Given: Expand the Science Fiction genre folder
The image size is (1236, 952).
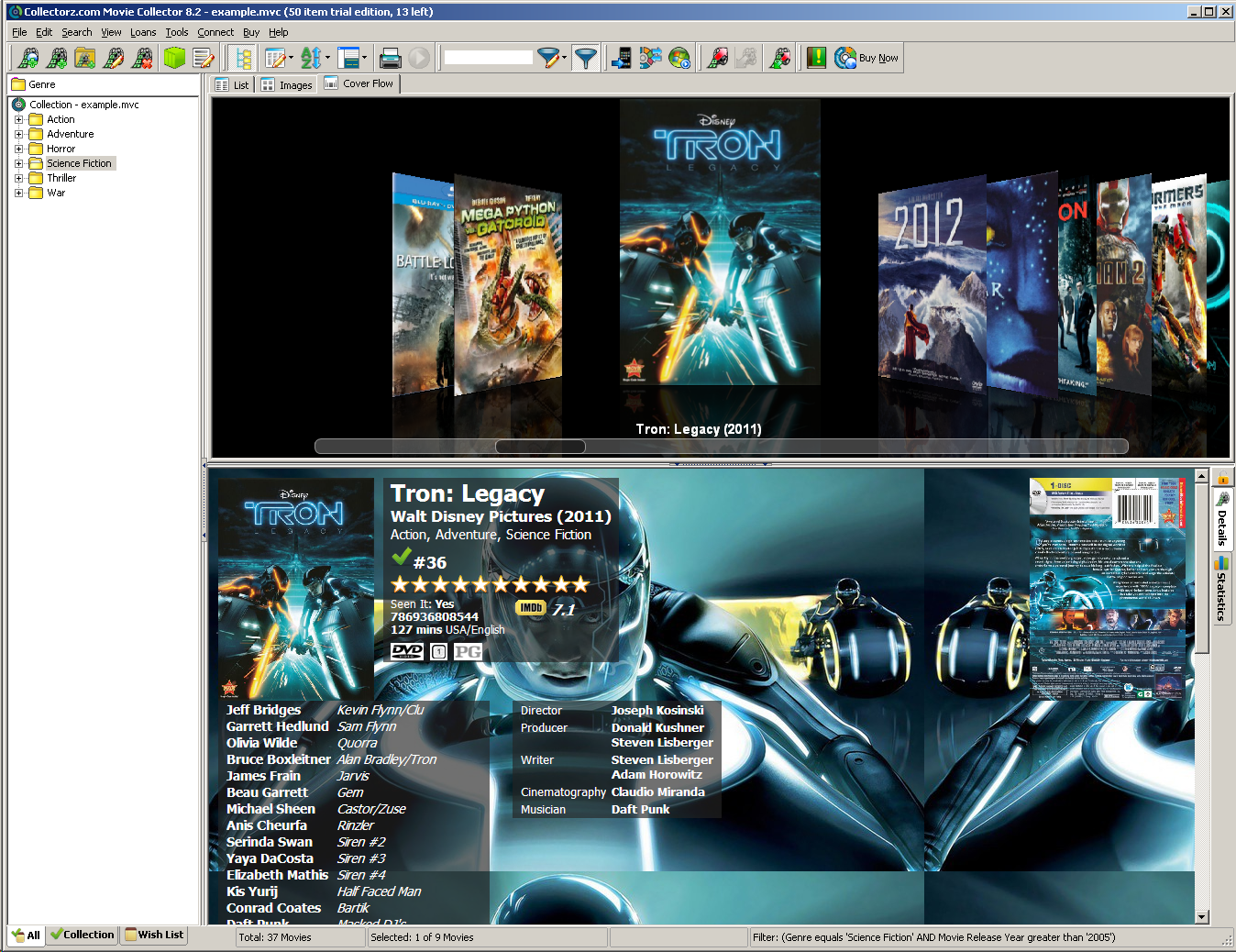Looking at the screenshot, I should click(18, 163).
